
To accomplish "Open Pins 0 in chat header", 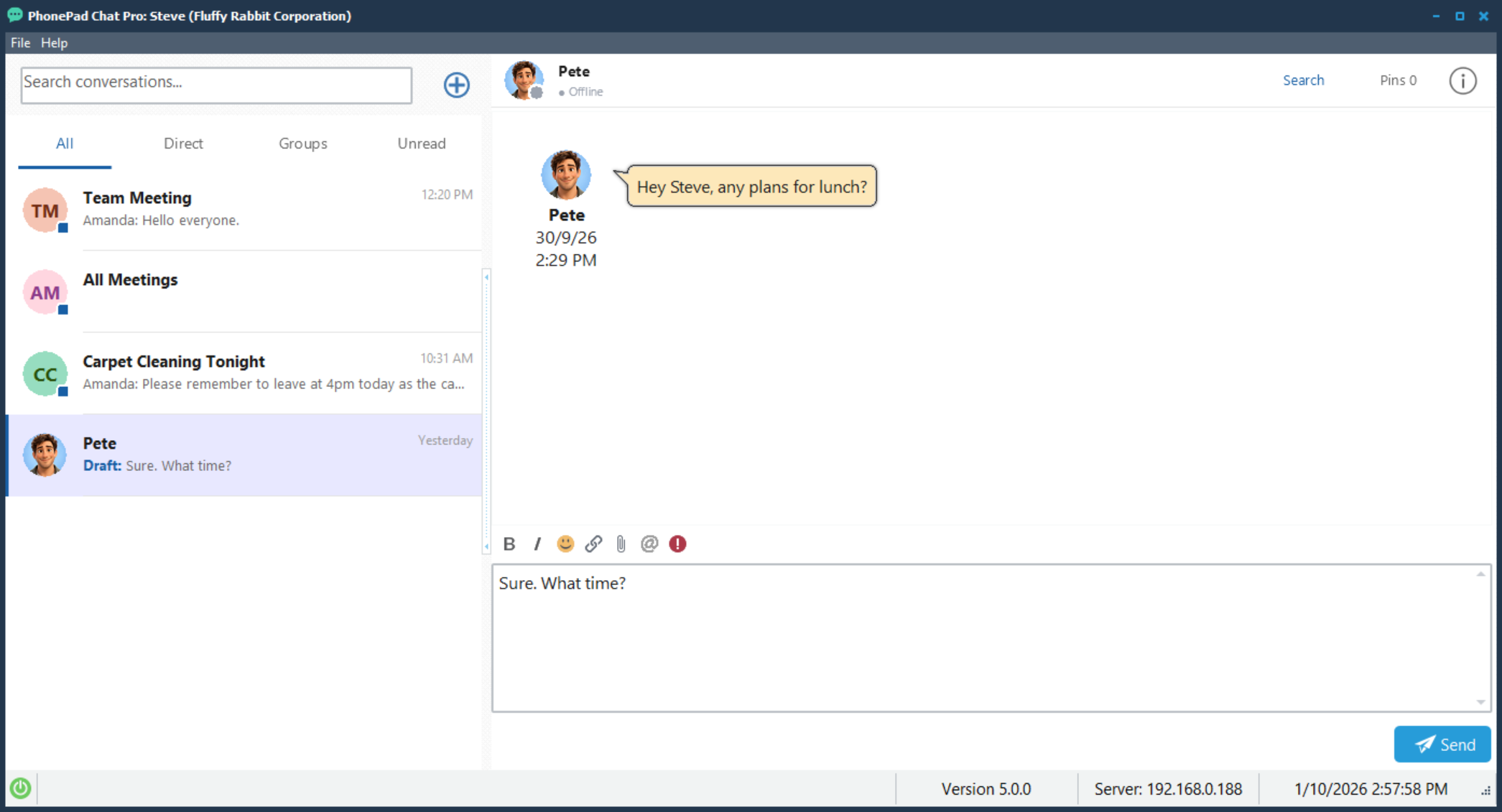I will pos(1398,80).
